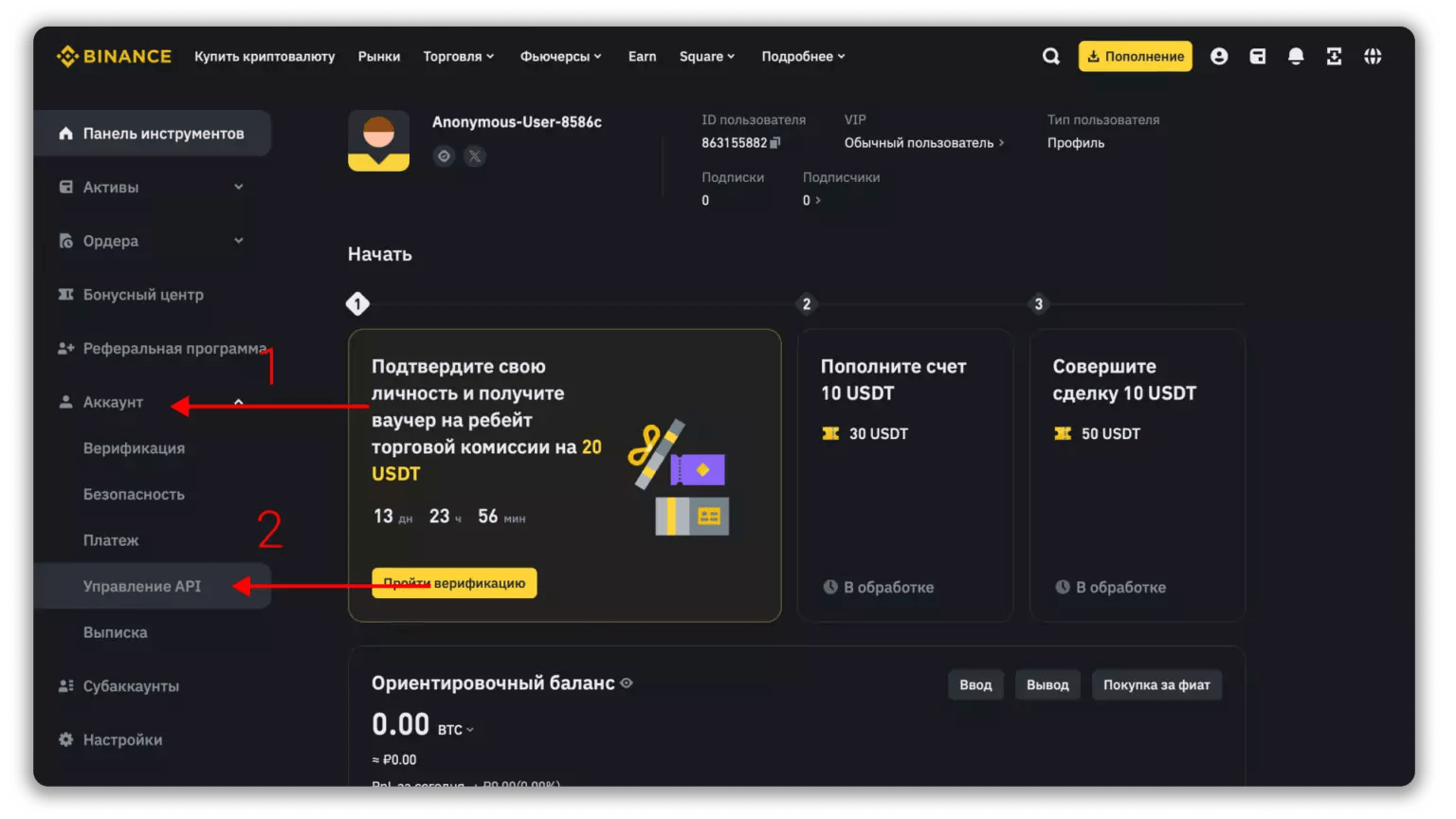Click the Подписки count label

point(733,177)
